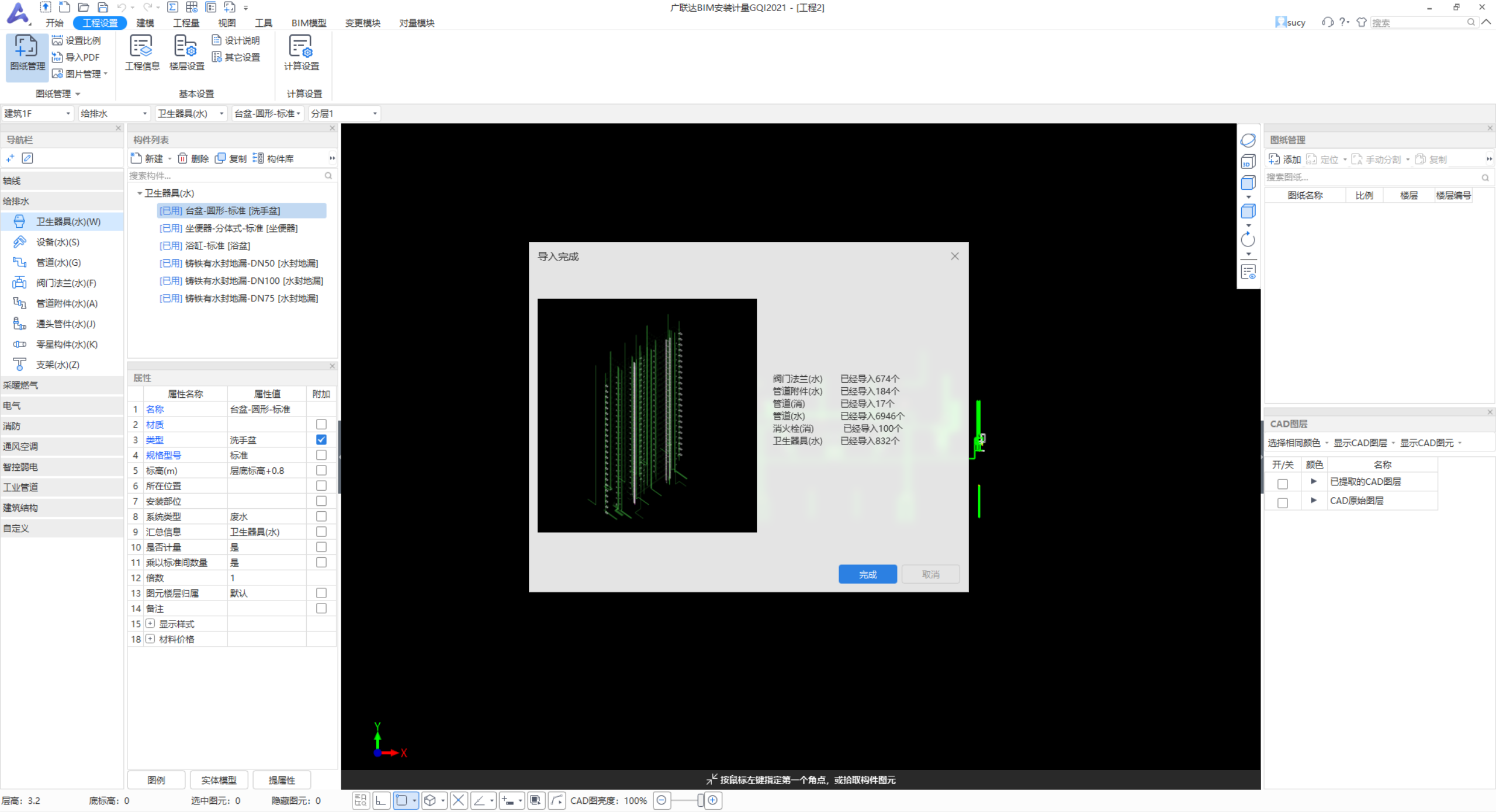The image size is (1496, 812).
Task: Click the 工程信息 project info icon
Action: (x=142, y=53)
